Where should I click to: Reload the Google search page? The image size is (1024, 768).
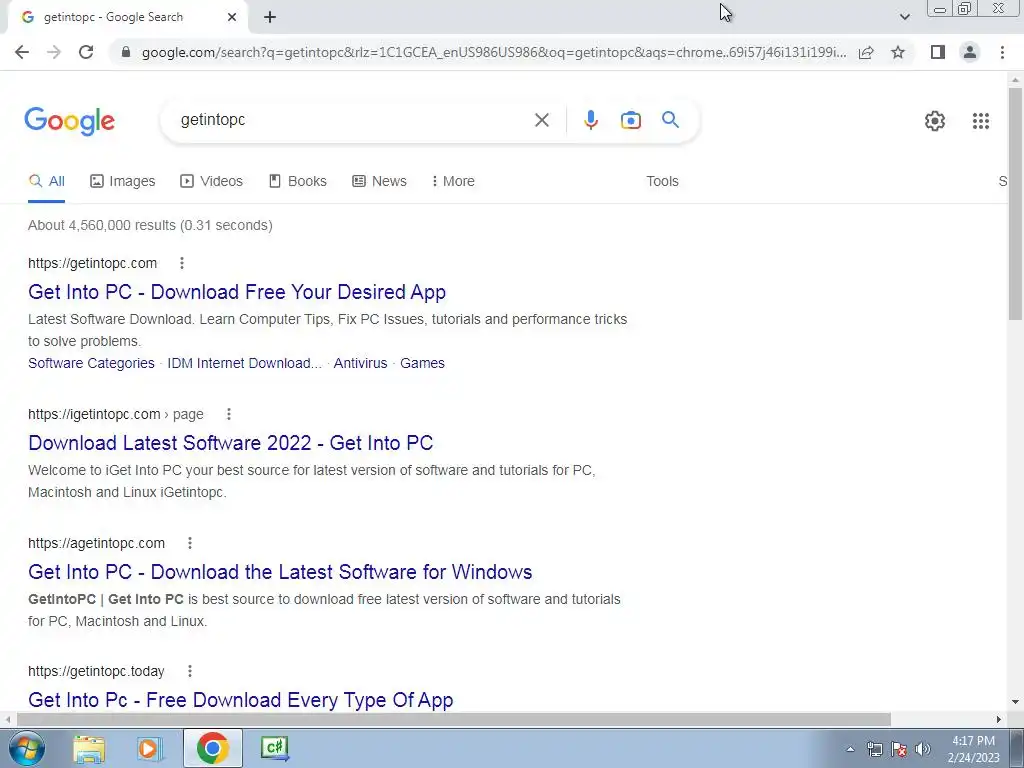[86, 52]
